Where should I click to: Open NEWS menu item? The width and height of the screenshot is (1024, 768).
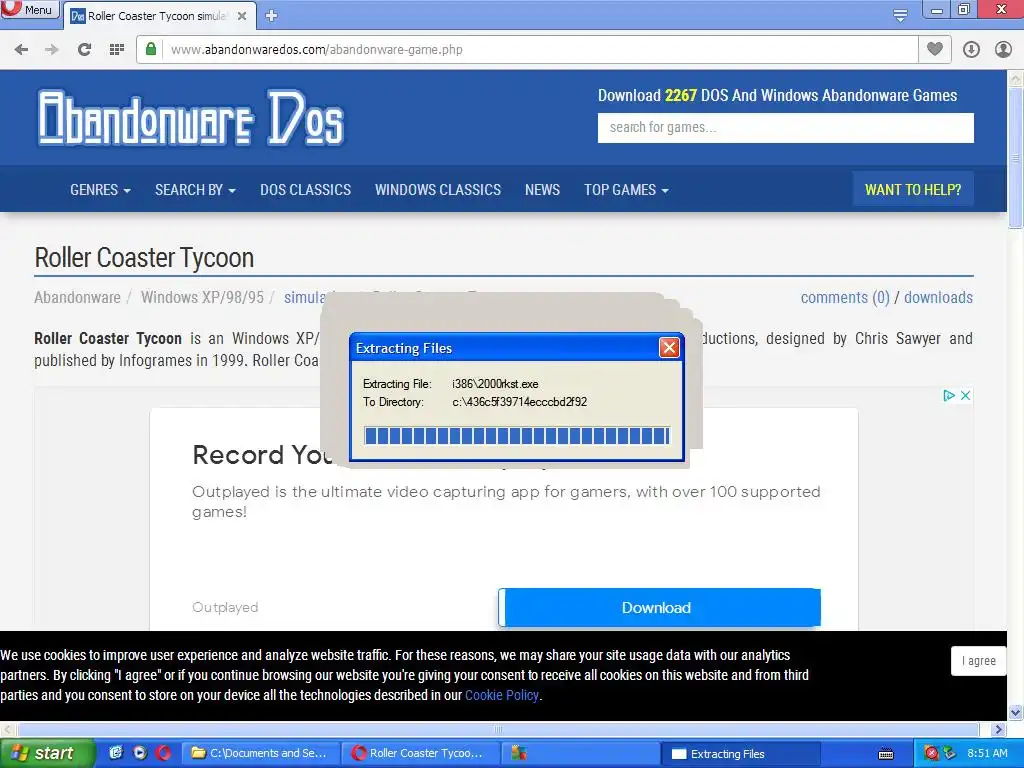click(542, 190)
